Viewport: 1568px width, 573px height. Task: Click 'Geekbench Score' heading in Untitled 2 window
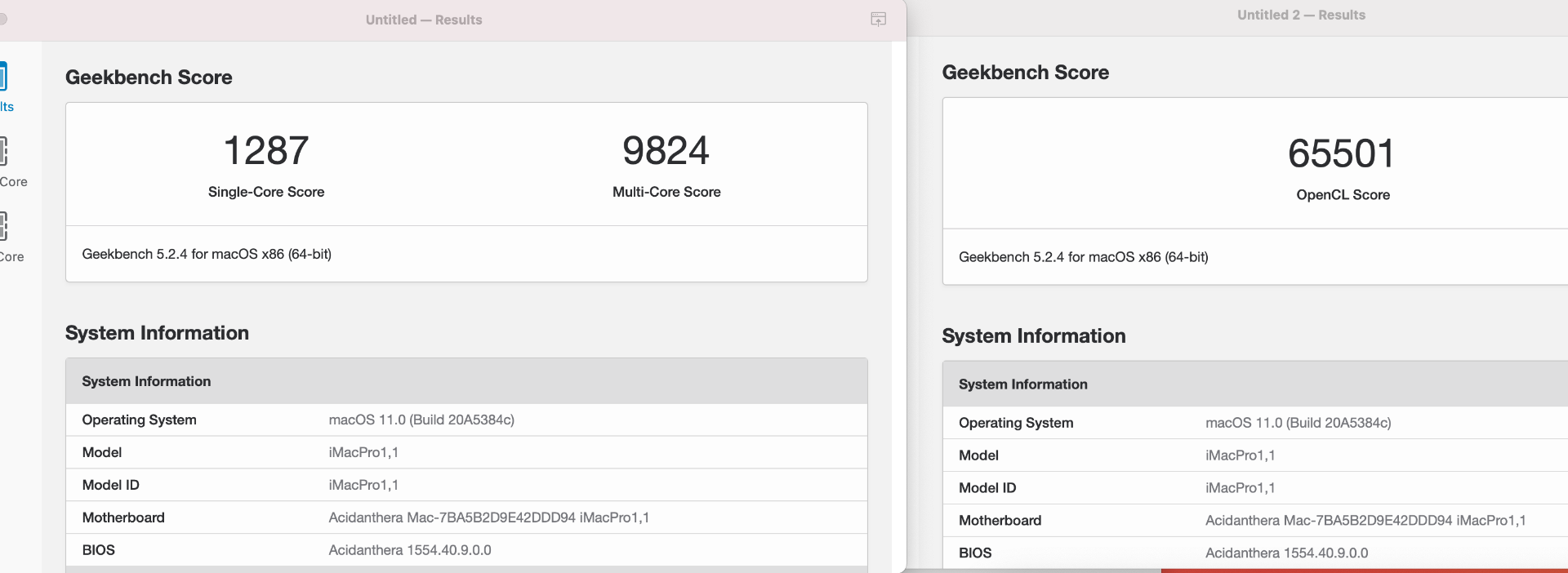coord(1026,73)
